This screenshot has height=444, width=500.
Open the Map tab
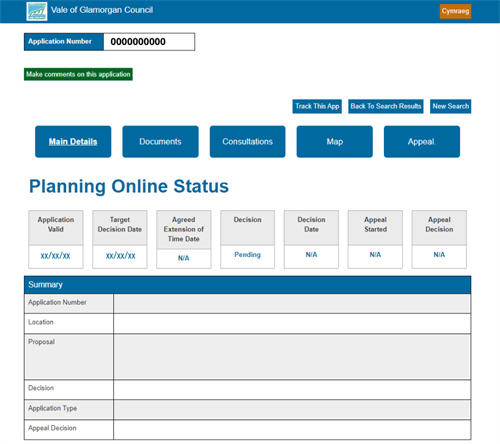click(335, 142)
